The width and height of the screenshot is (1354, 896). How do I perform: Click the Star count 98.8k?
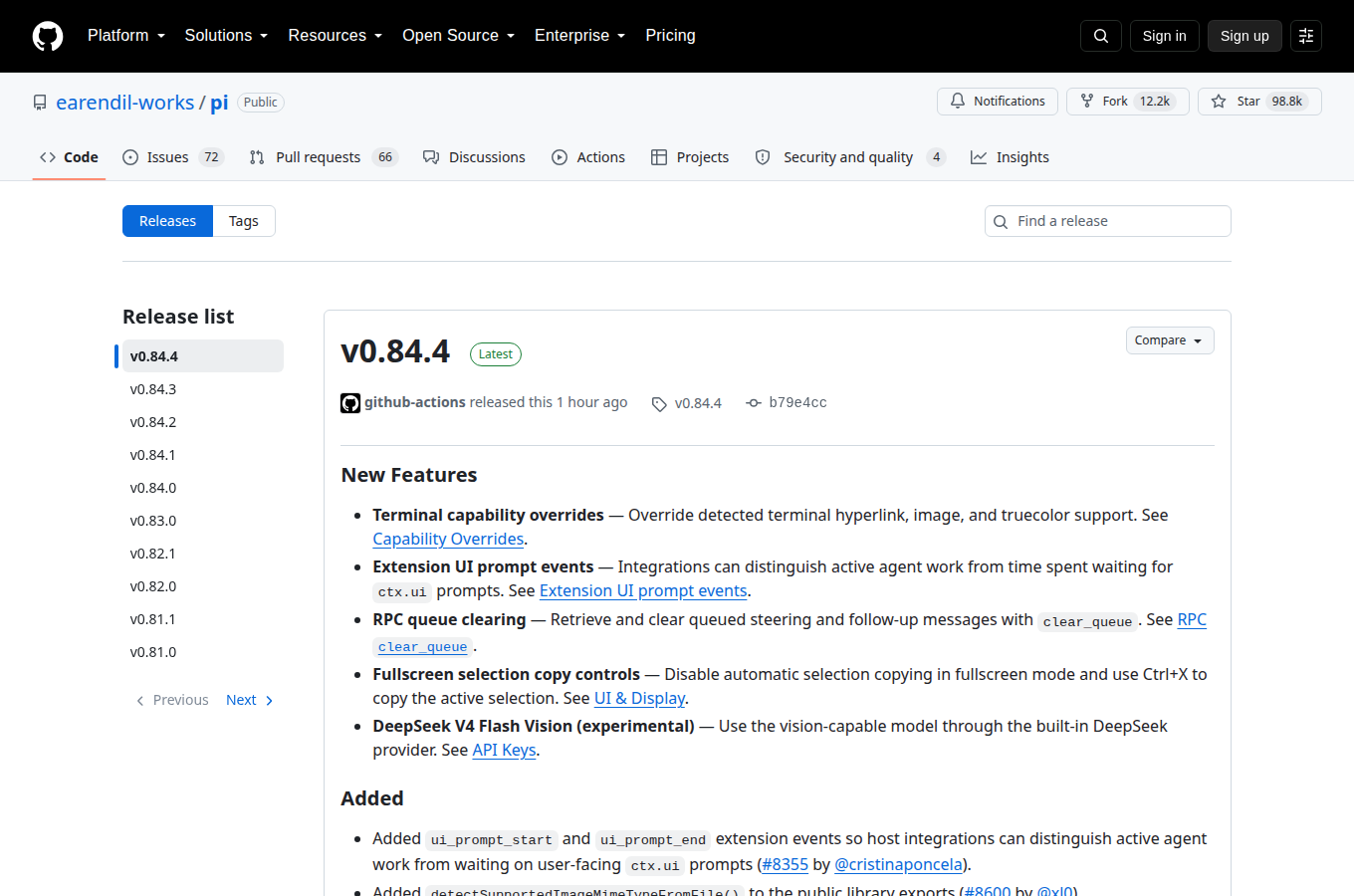tap(1286, 102)
